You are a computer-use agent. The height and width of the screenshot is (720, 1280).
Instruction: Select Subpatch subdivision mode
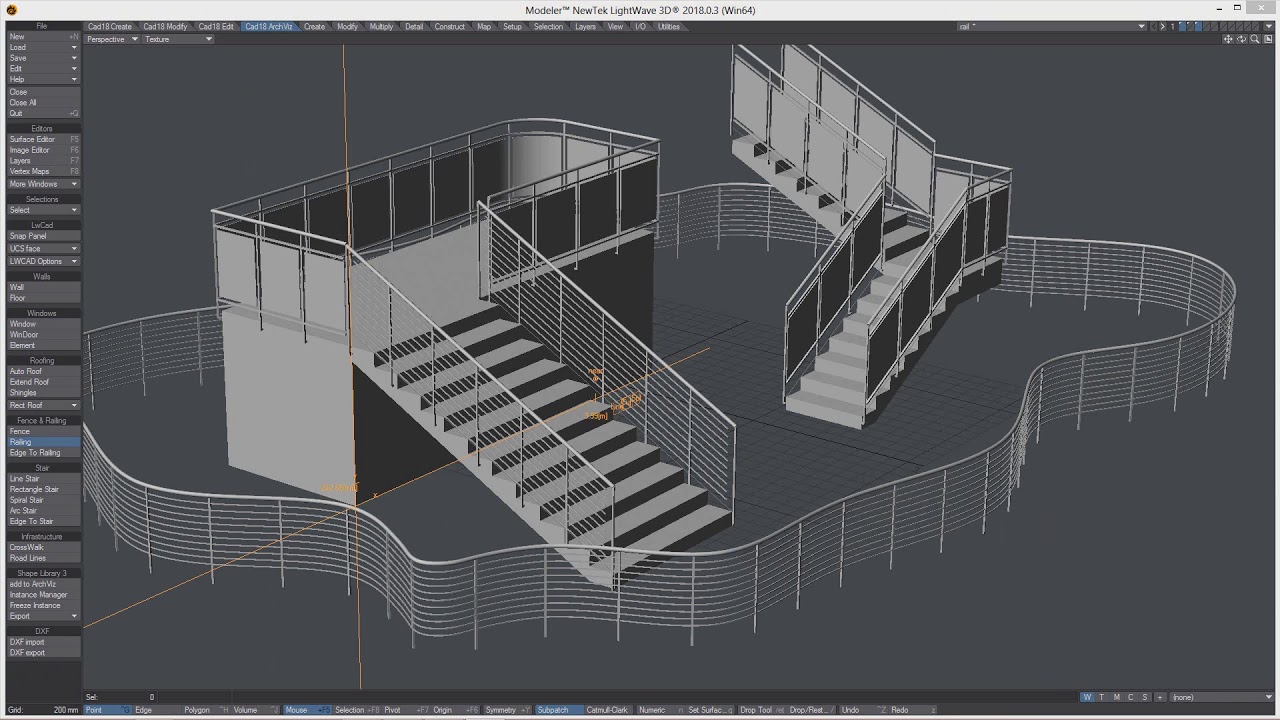click(x=559, y=710)
